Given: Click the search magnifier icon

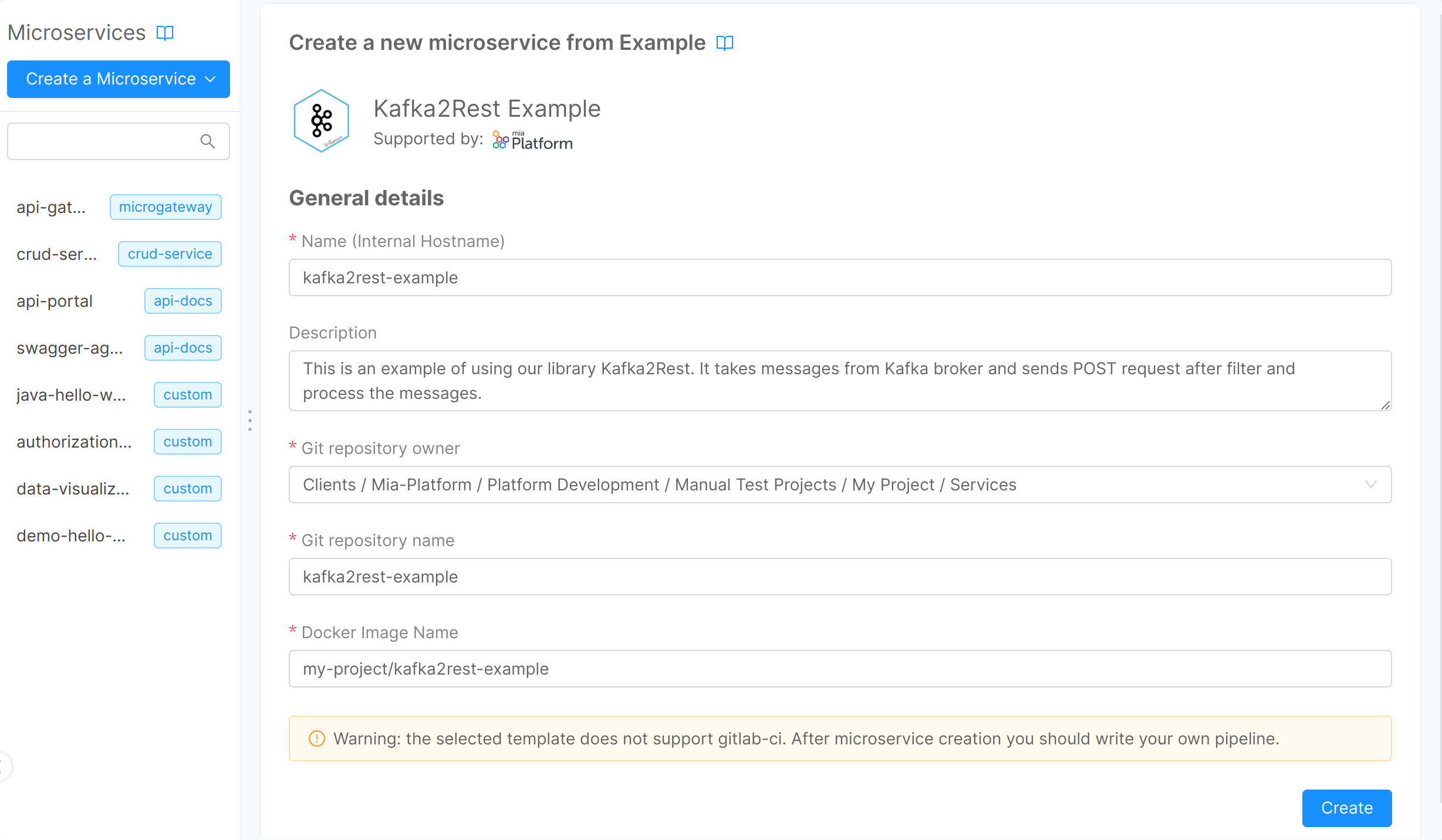Looking at the screenshot, I should [x=207, y=141].
